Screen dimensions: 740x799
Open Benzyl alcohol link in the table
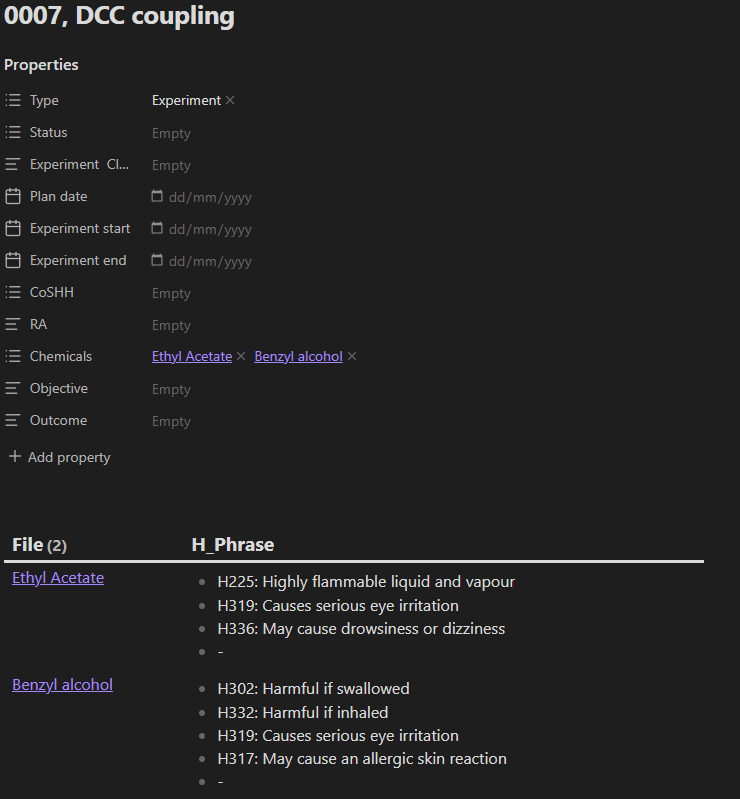pyautogui.click(x=62, y=685)
